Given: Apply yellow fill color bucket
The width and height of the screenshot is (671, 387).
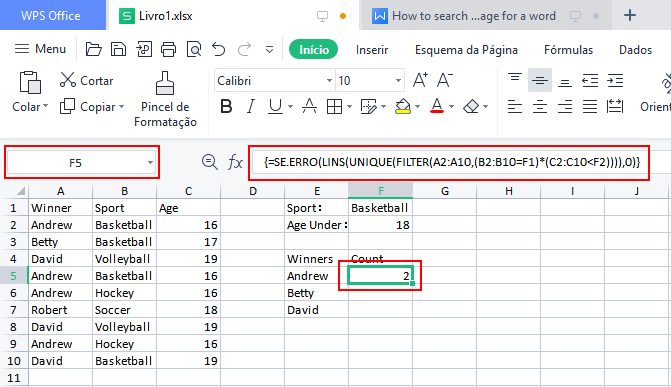Looking at the screenshot, I should tap(403, 106).
